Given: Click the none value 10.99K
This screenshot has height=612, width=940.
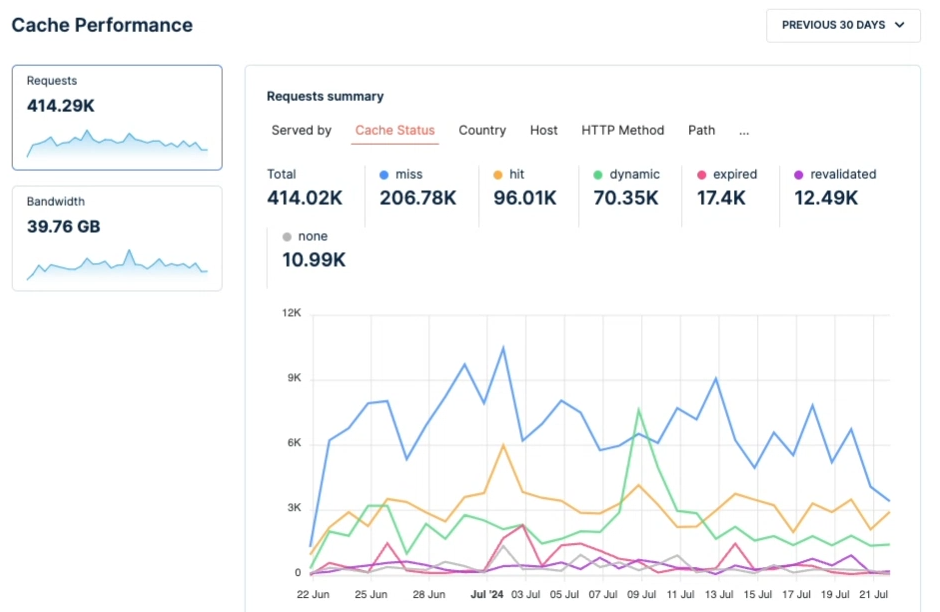Looking at the screenshot, I should click(x=314, y=260).
